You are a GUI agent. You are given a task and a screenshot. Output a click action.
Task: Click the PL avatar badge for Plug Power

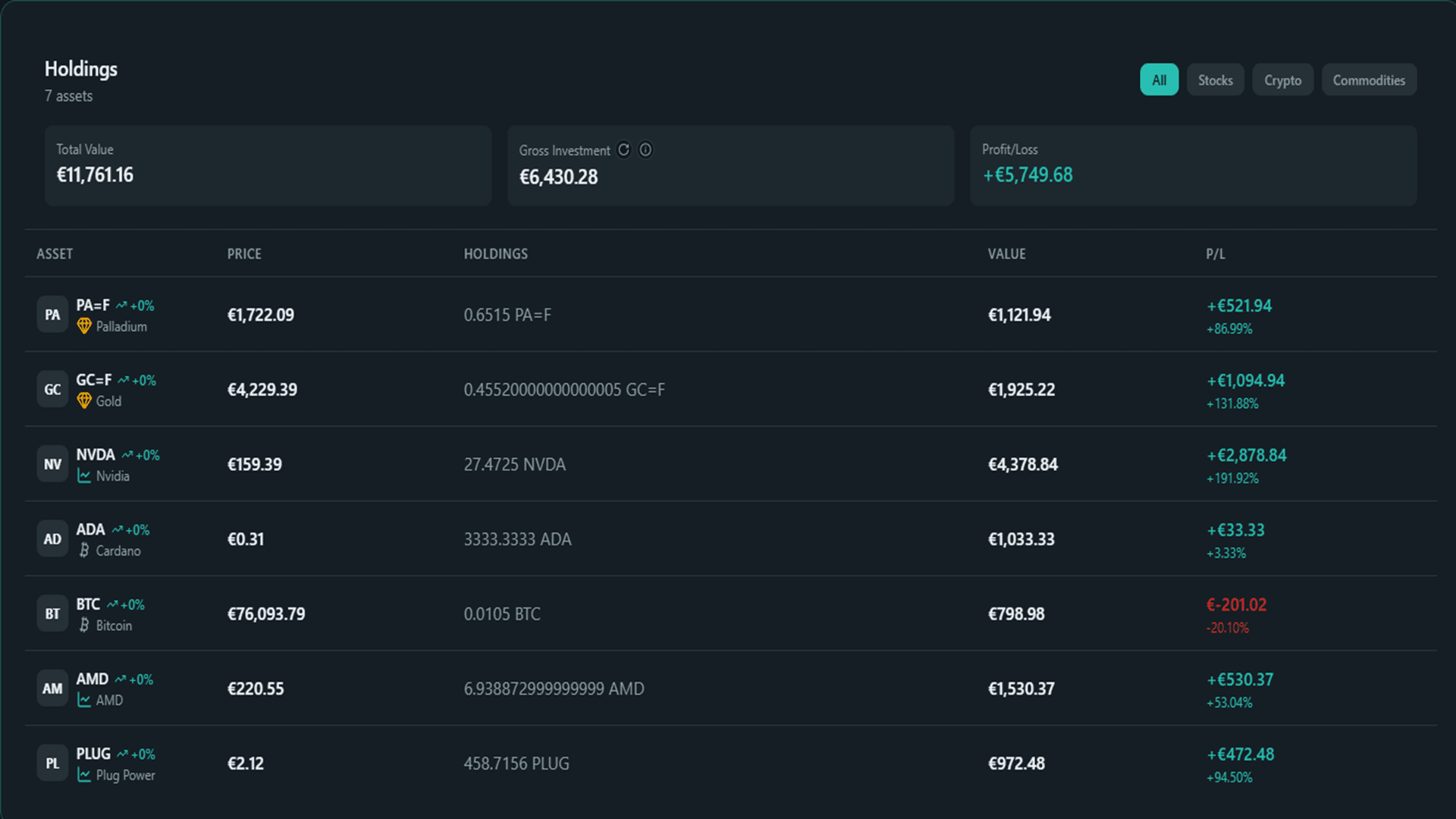[52, 764]
